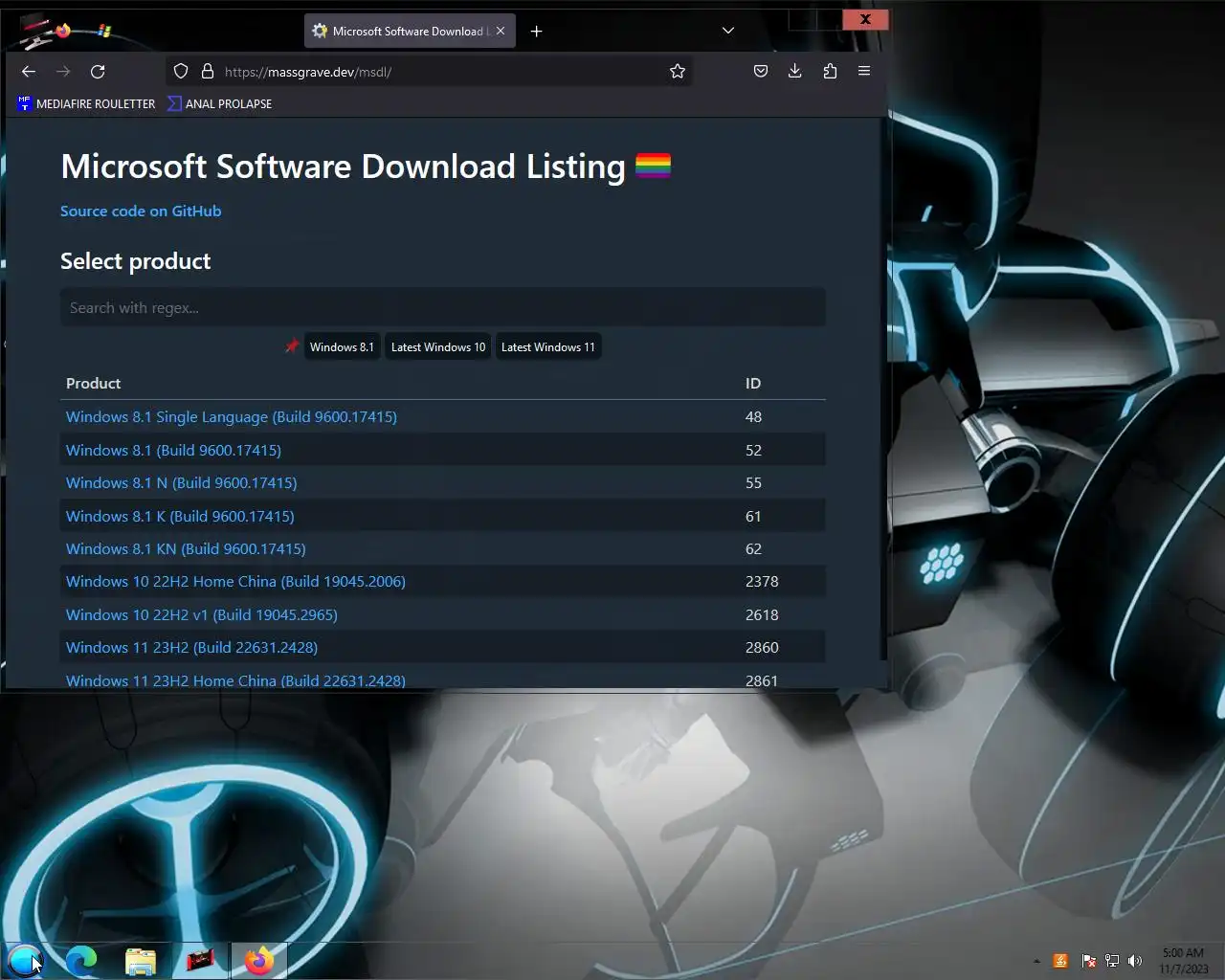Open Windows 11 23H2 (Build 22631.2428) link
This screenshot has height=980, width=1225.
click(x=191, y=648)
